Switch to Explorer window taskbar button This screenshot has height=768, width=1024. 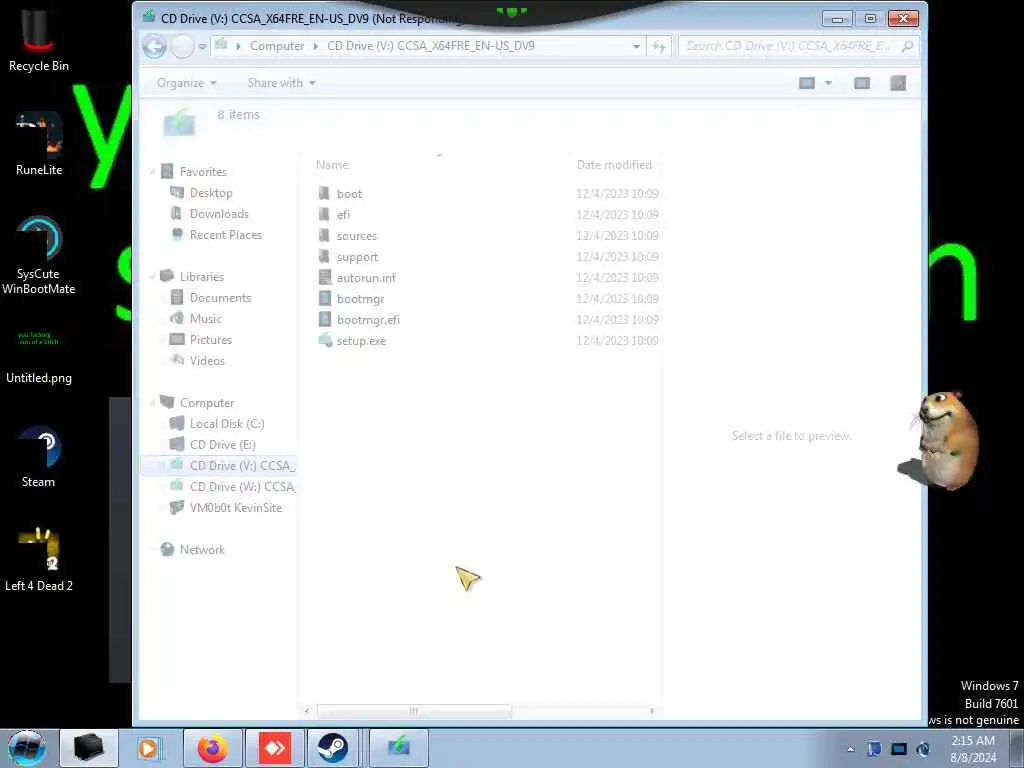(x=399, y=748)
